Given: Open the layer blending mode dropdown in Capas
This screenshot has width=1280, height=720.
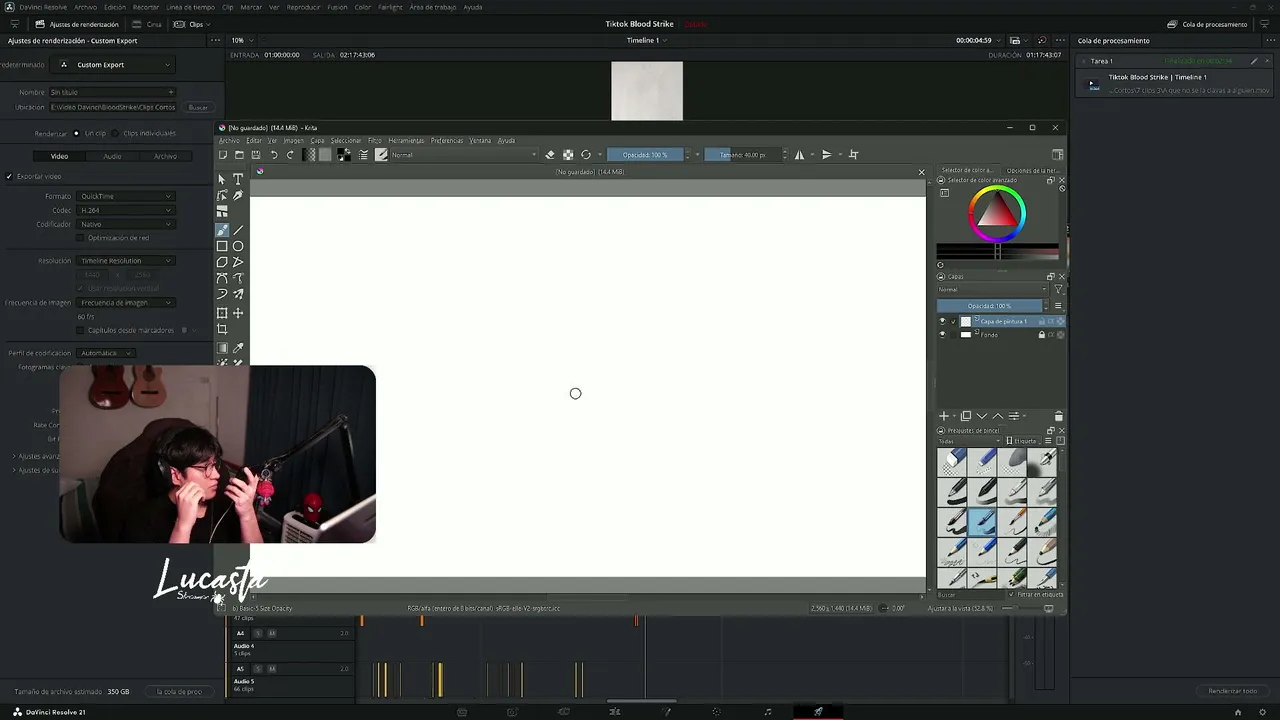Looking at the screenshot, I should coord(992,290).
